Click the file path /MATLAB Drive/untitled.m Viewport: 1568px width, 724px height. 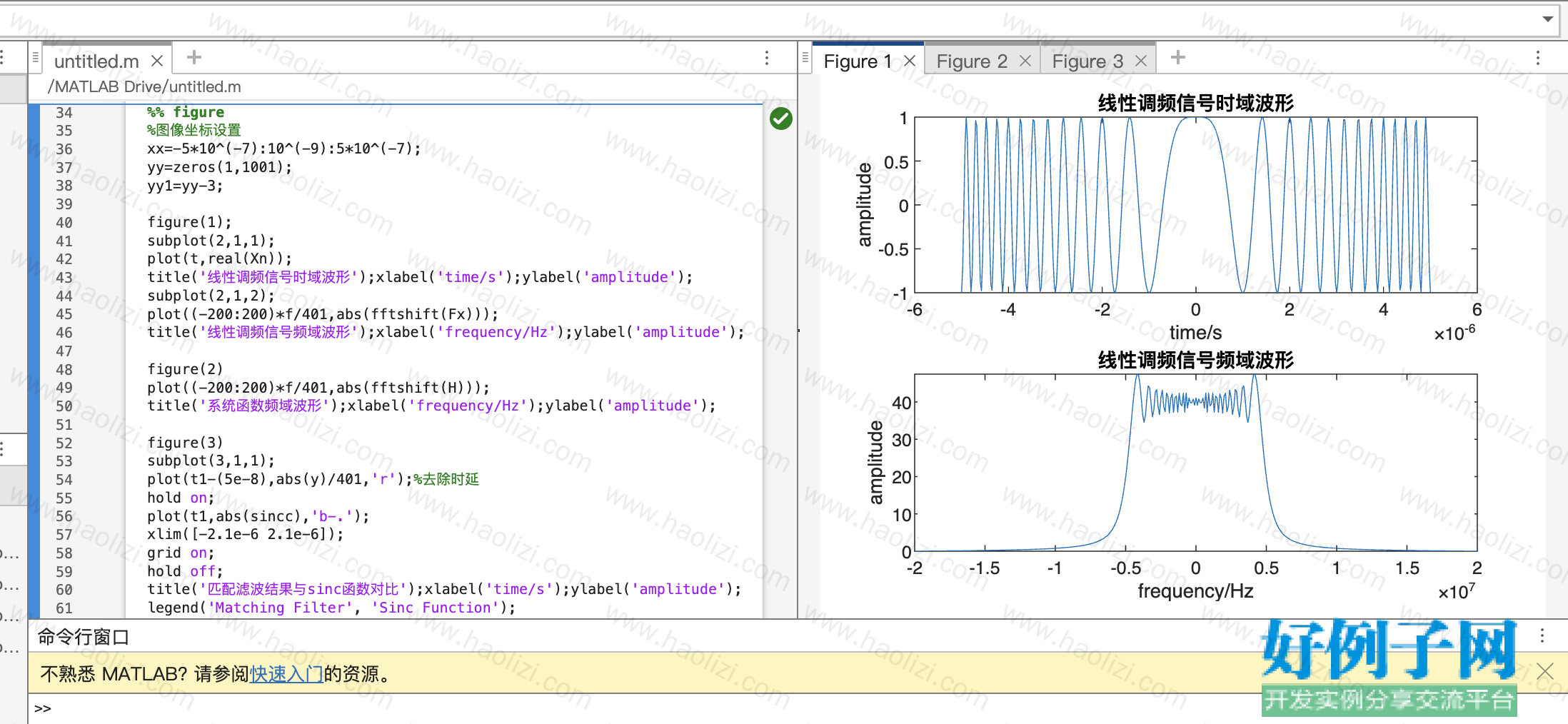click(144, 87)
